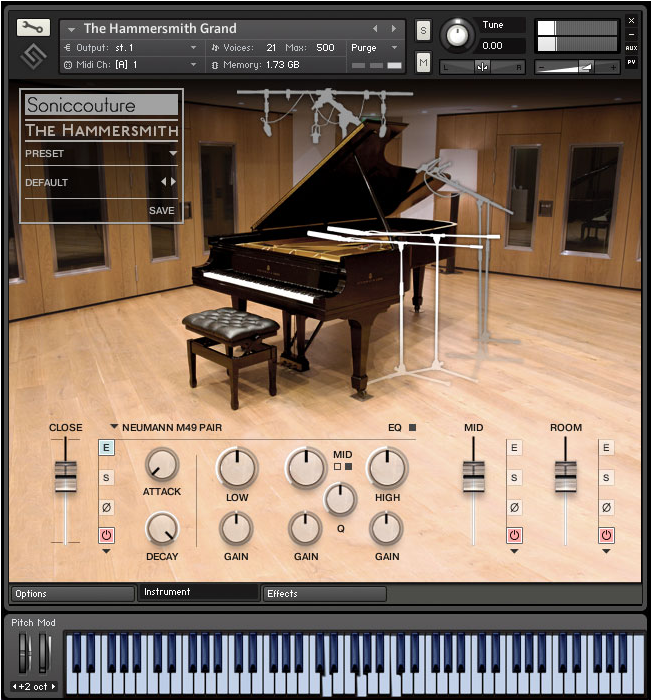The height and width of the screenshot is (700, 651).
Task: Click the EQ HIGH frequency knob
Action: tap(387, 467)
